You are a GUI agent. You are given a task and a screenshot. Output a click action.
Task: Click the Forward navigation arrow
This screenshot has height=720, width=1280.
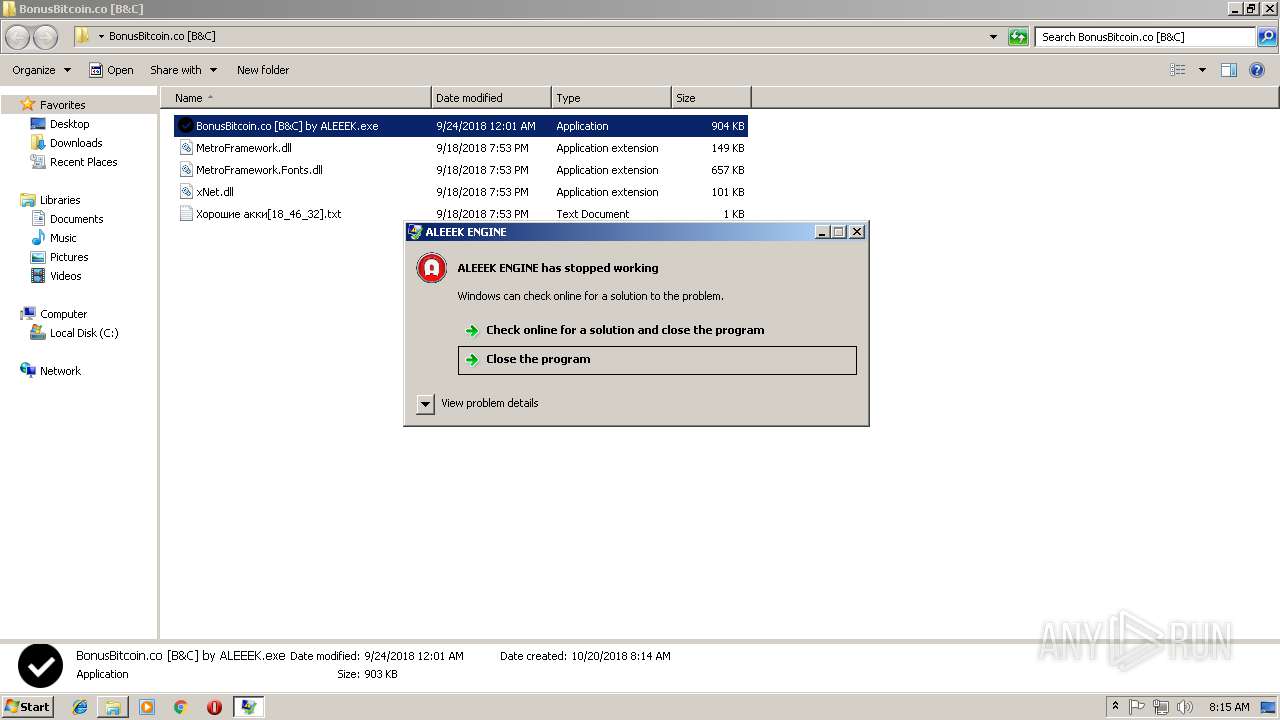45,37
